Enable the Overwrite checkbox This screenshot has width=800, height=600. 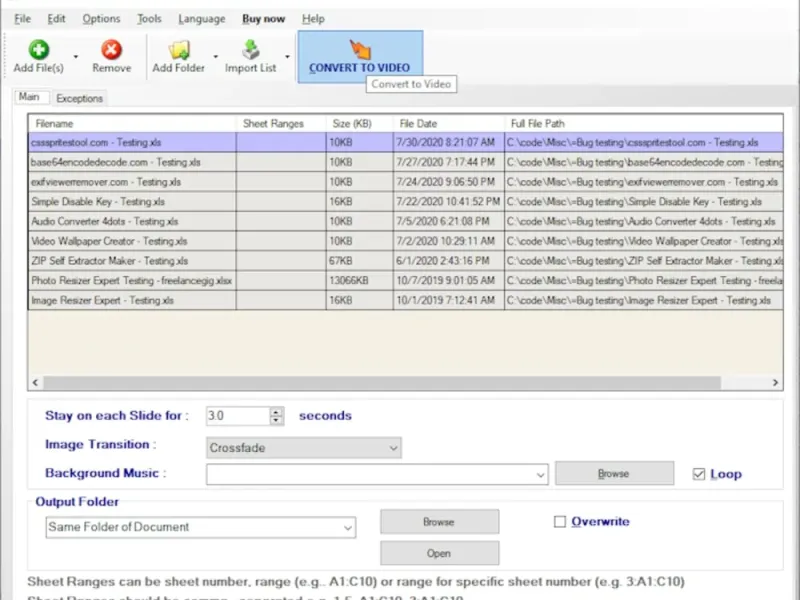[x=560, y=521]
